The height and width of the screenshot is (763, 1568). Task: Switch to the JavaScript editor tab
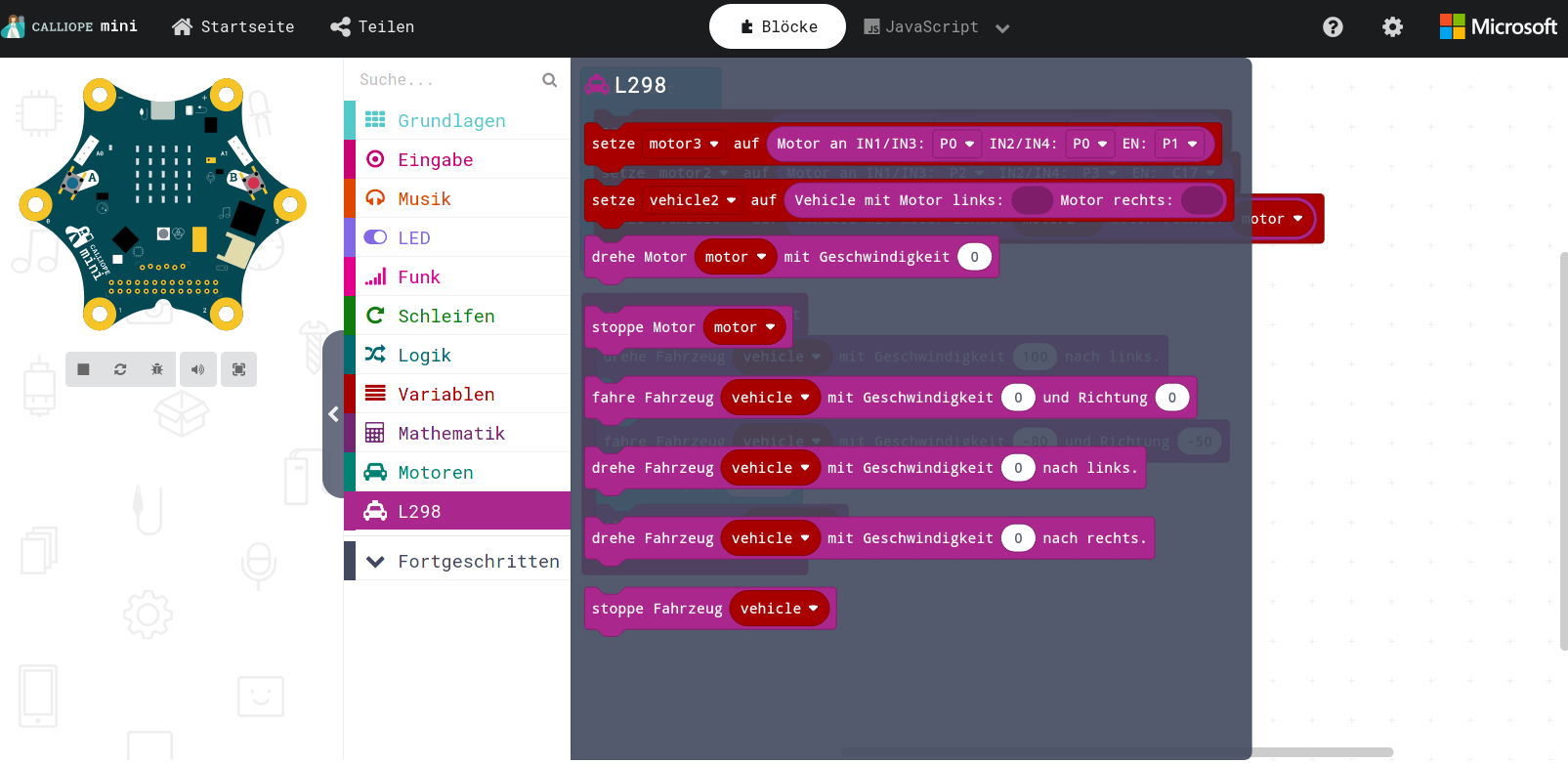click(921, 27)
